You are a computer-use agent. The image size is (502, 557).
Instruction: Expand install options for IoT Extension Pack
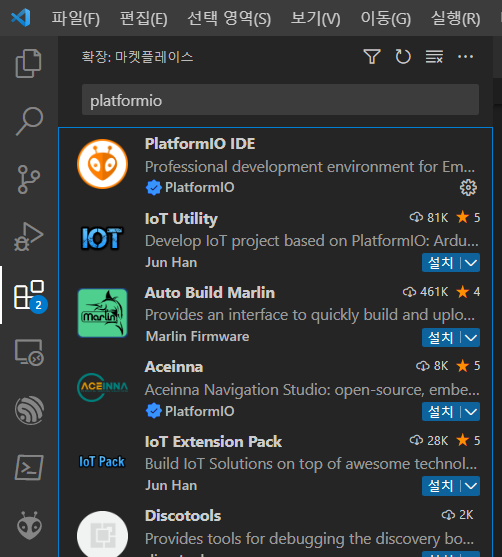471,486
